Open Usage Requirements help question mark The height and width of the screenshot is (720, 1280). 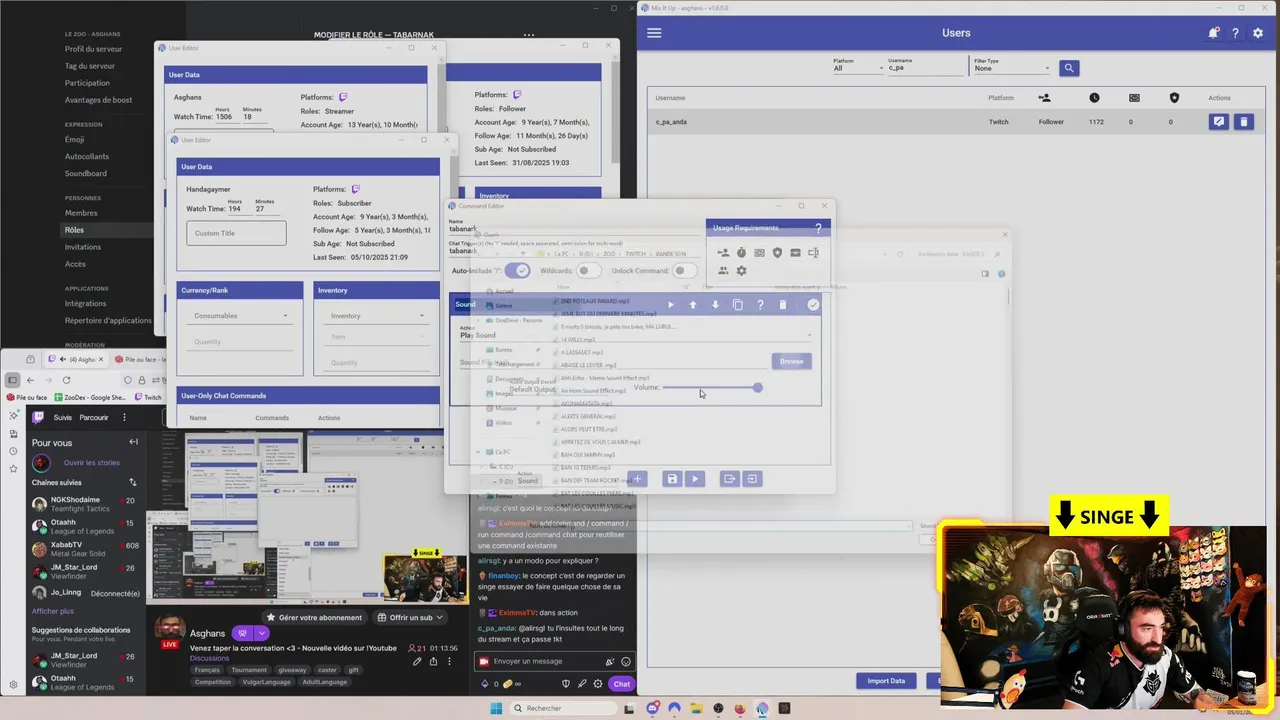point(818,229)
